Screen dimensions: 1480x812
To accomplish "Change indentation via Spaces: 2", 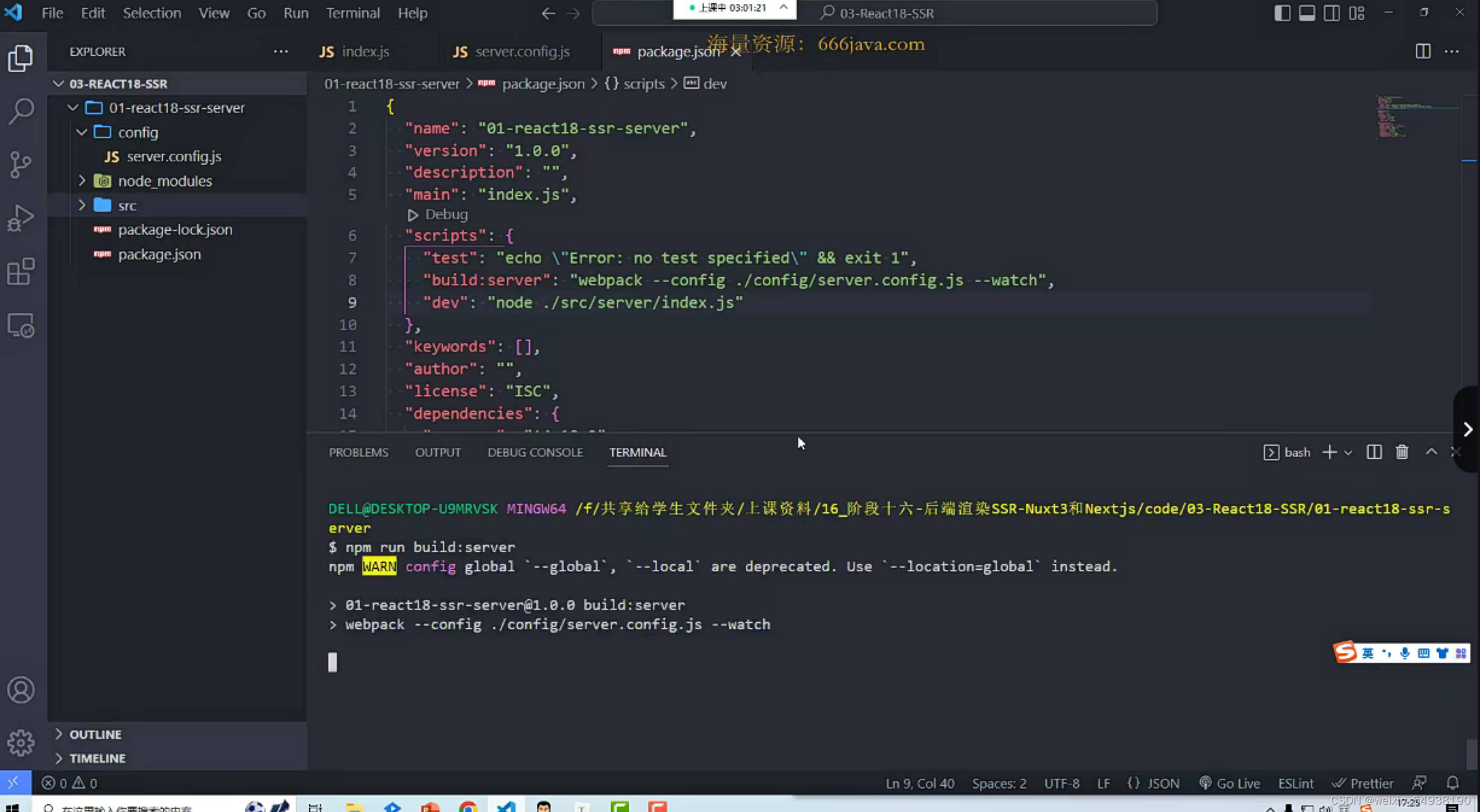I will tap(999, 783).
